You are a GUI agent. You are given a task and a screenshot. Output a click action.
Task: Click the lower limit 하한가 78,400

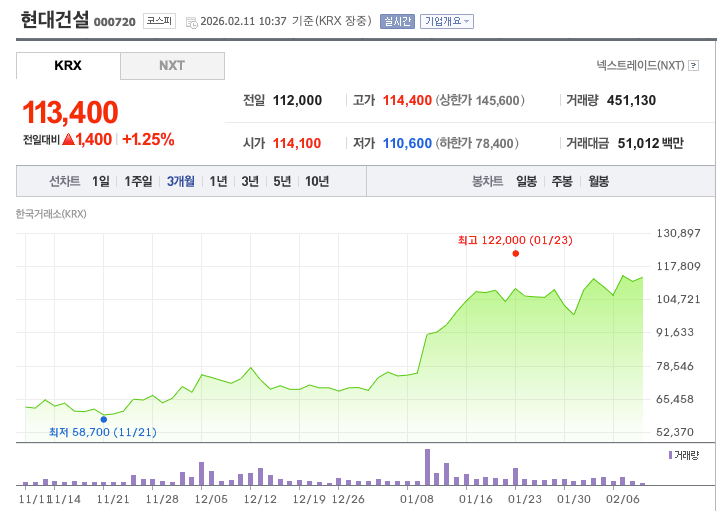click(477, 144)
